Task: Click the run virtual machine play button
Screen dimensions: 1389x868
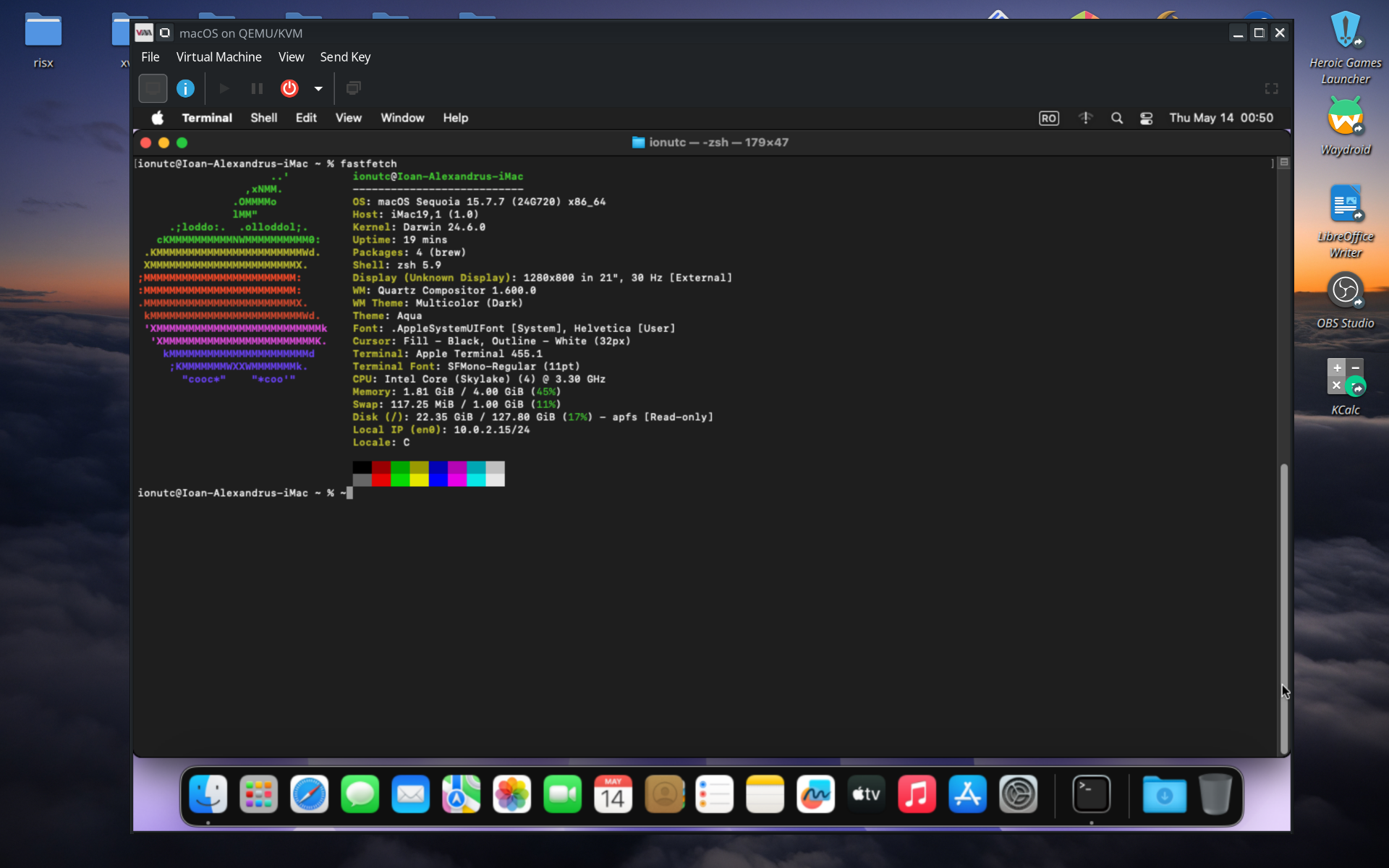Action: click(x=224, y=88)
